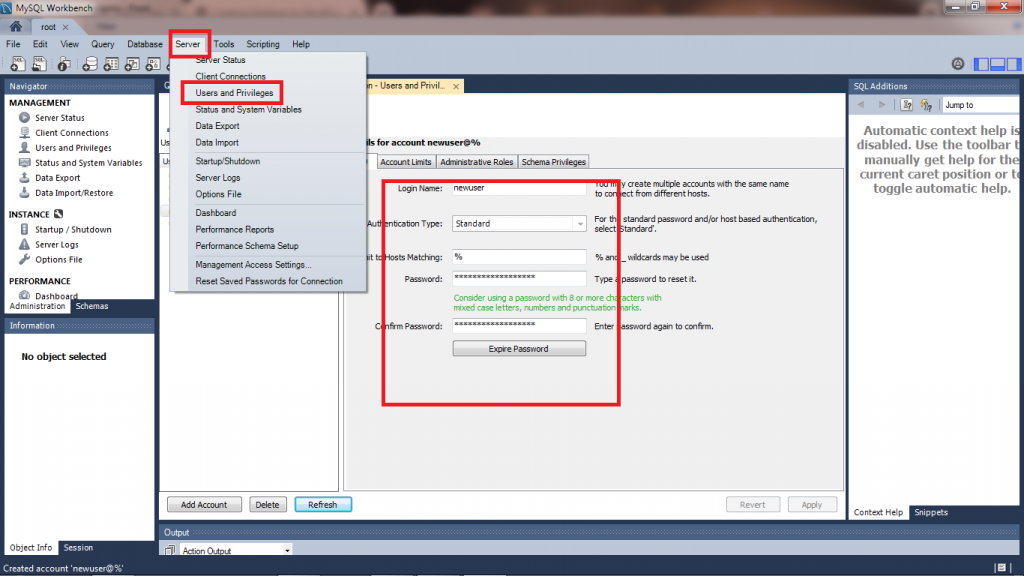Click the manual context help icon
The image size is (1024, 576).
click(x=907, y=104)
